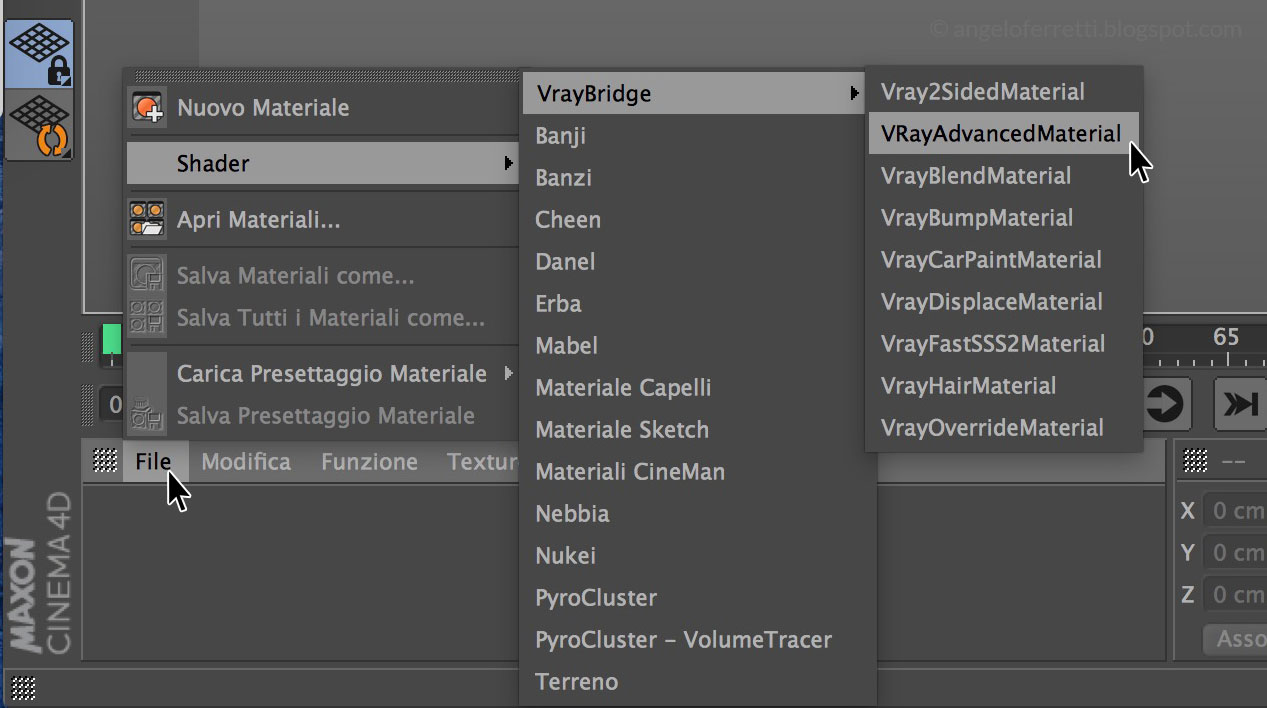The image size is (1267, 708).
Task: Select the Banzi shader
Action: (x=697, y=178)
